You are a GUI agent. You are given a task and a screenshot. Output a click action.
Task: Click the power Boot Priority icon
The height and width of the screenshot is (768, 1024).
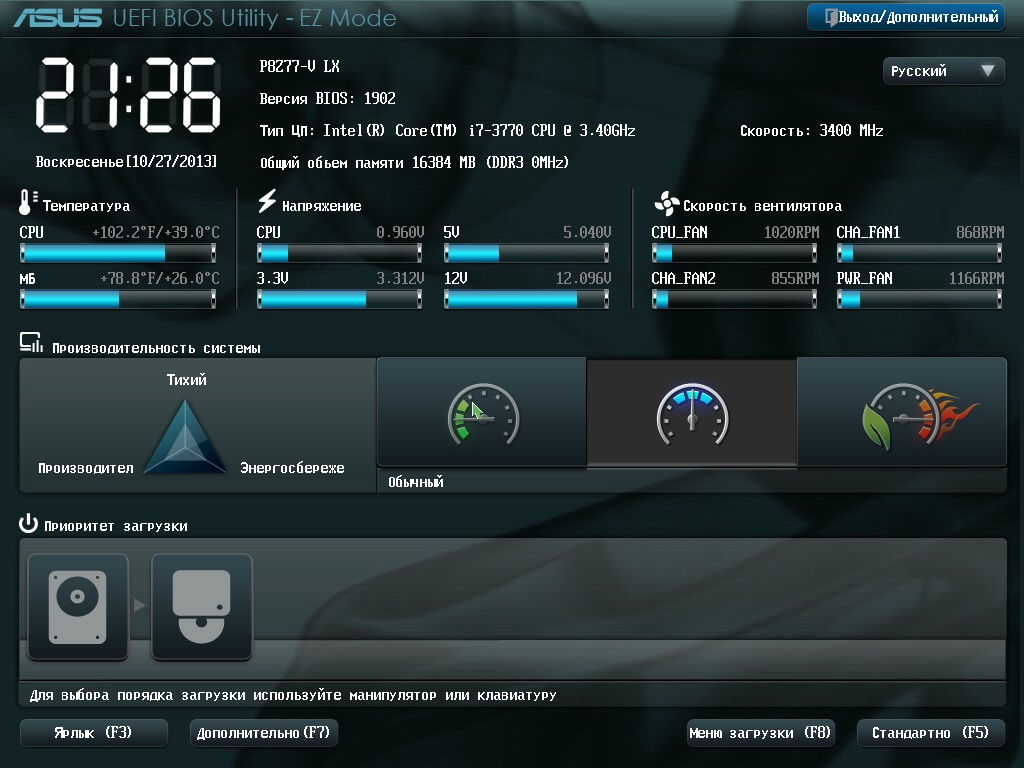(x=28, y=523)
